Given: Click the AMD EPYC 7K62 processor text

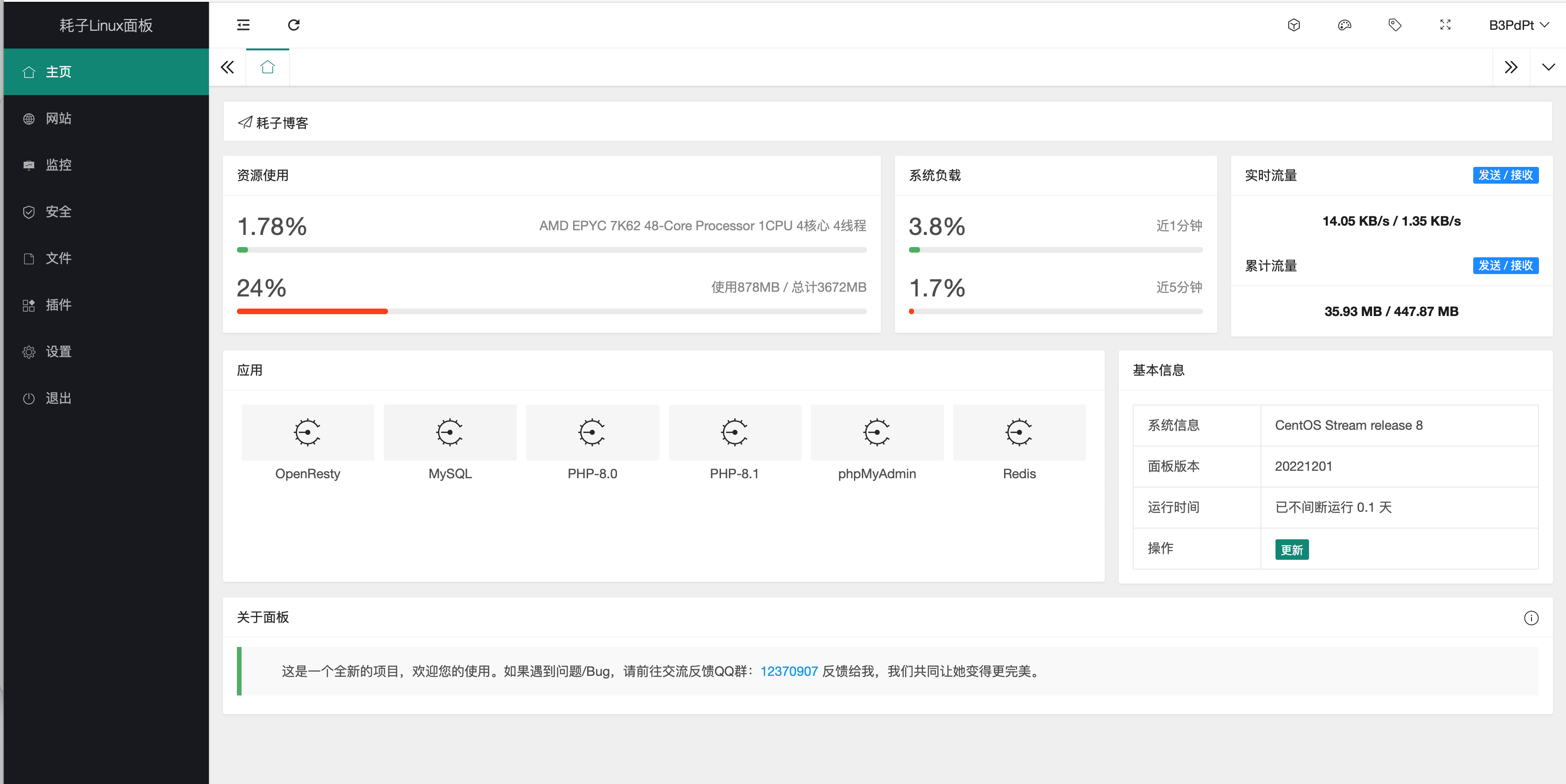Looking at the screenshot, I should pos(703,226).
